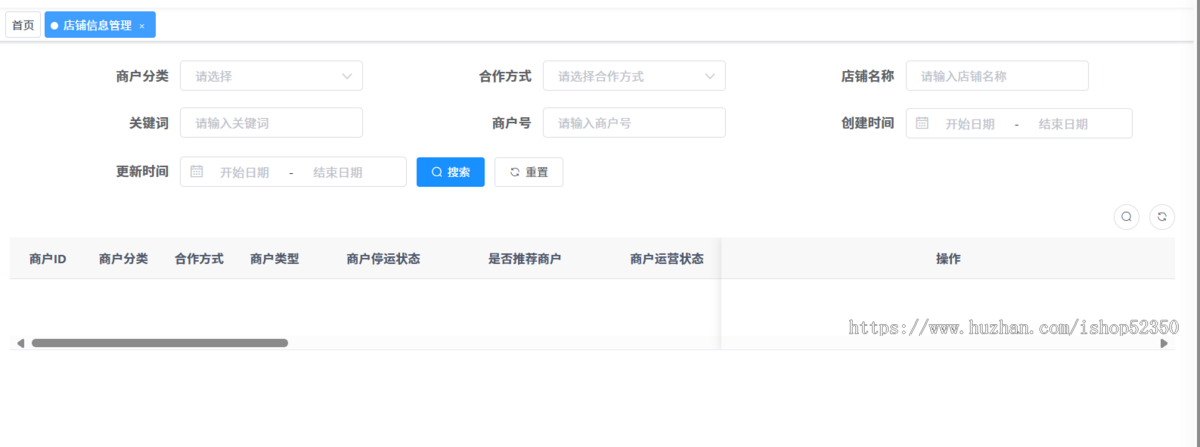The height and width of the screenshot is (447, 1200).
Task: Close the 店铺信息管理 tab
Action: (142, 26)
